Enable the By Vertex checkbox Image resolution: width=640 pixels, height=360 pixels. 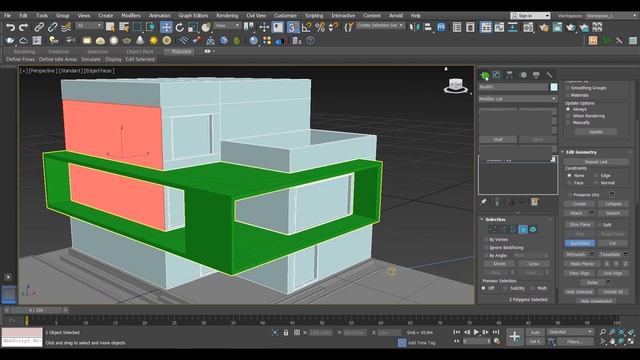coord(486,240)
